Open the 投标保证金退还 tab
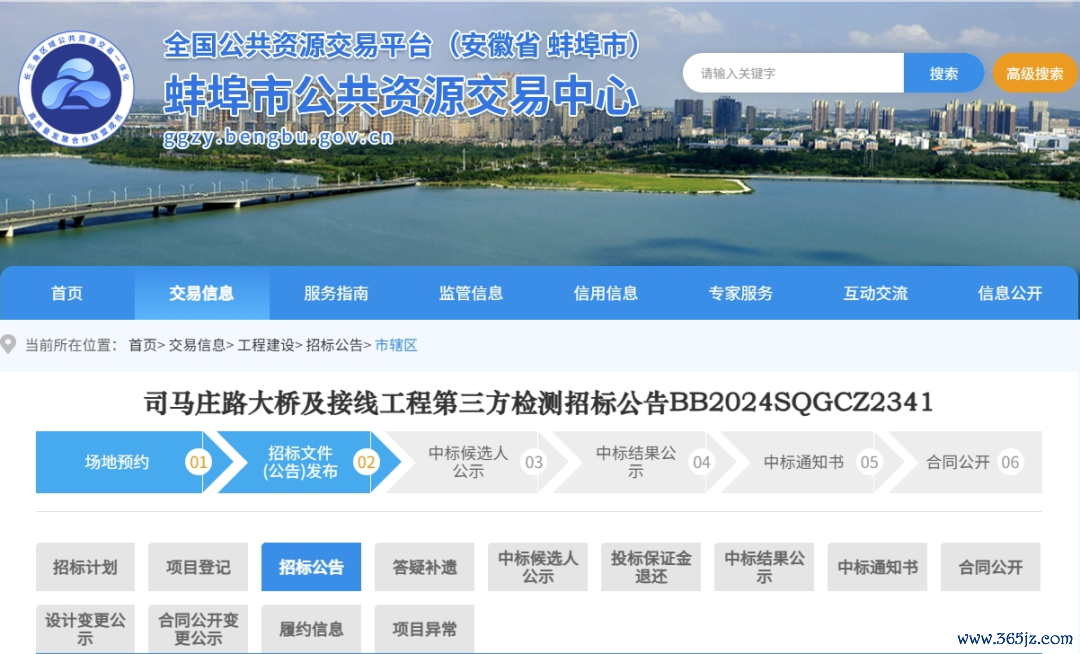This screenshot has width=1080, height=654. tap(651, 567)
